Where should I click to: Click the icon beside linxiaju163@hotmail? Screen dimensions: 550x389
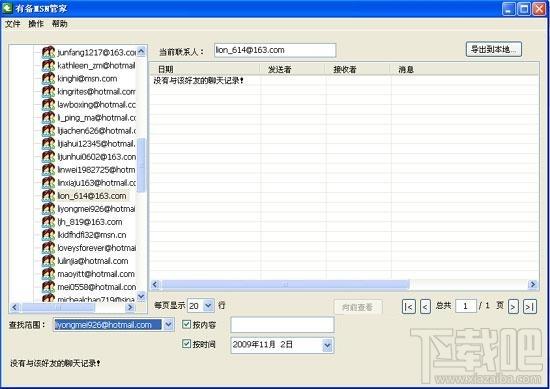pyautogui.click(x=48, y=182)
